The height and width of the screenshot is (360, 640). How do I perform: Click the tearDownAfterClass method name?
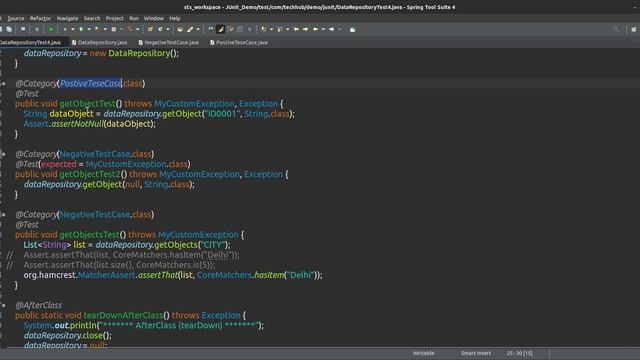(x=123, y=315)
